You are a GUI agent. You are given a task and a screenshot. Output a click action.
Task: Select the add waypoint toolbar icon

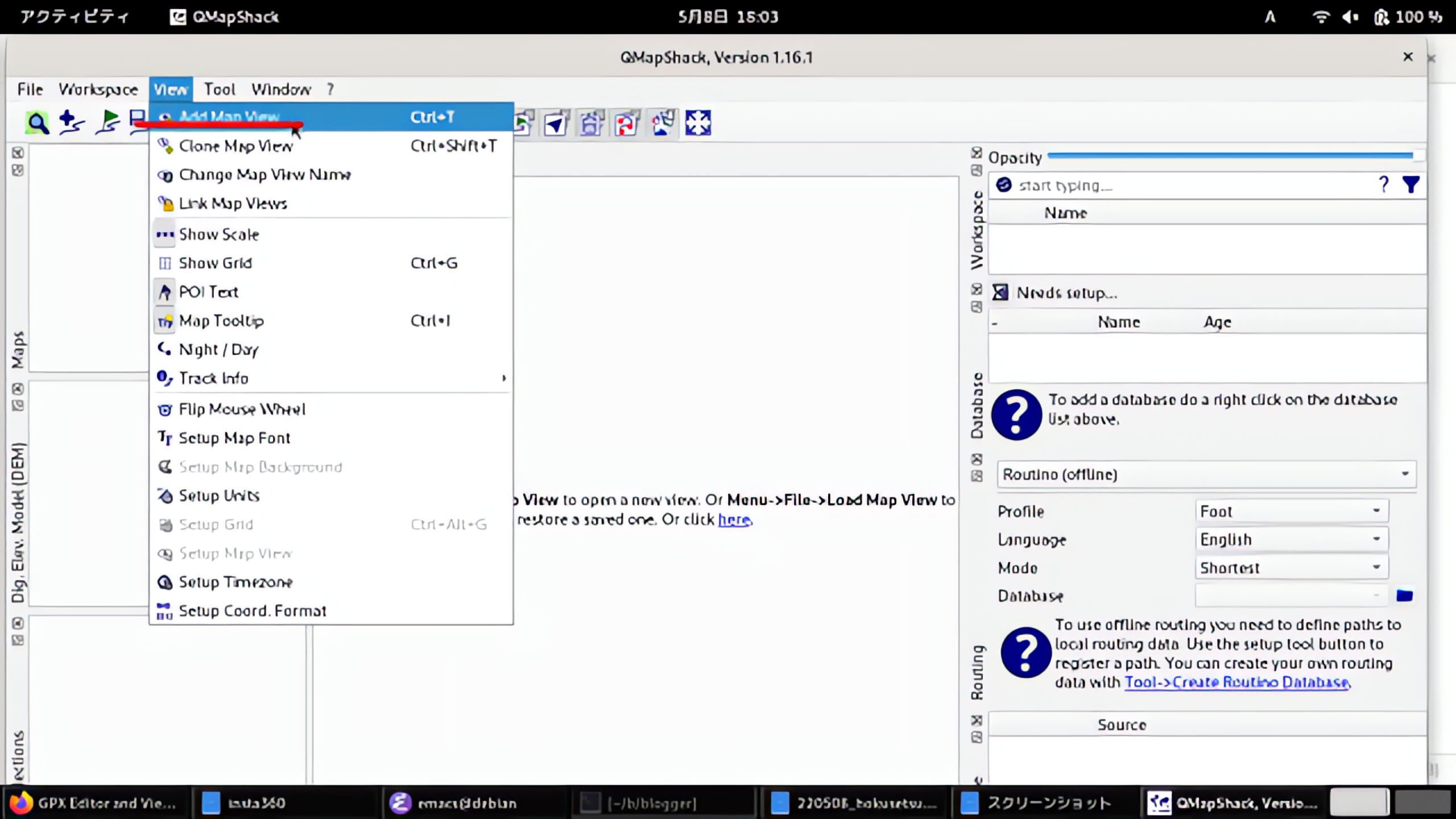coord(72,122)
